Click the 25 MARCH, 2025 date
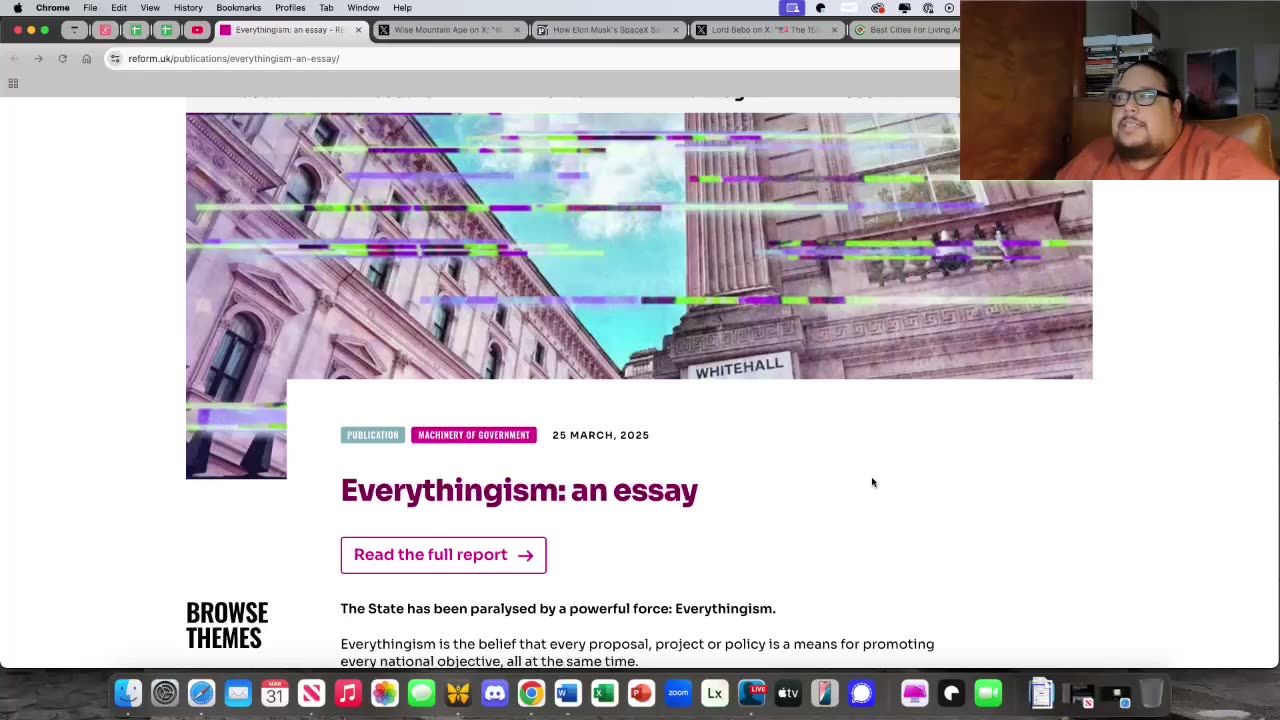 (601, 435)
